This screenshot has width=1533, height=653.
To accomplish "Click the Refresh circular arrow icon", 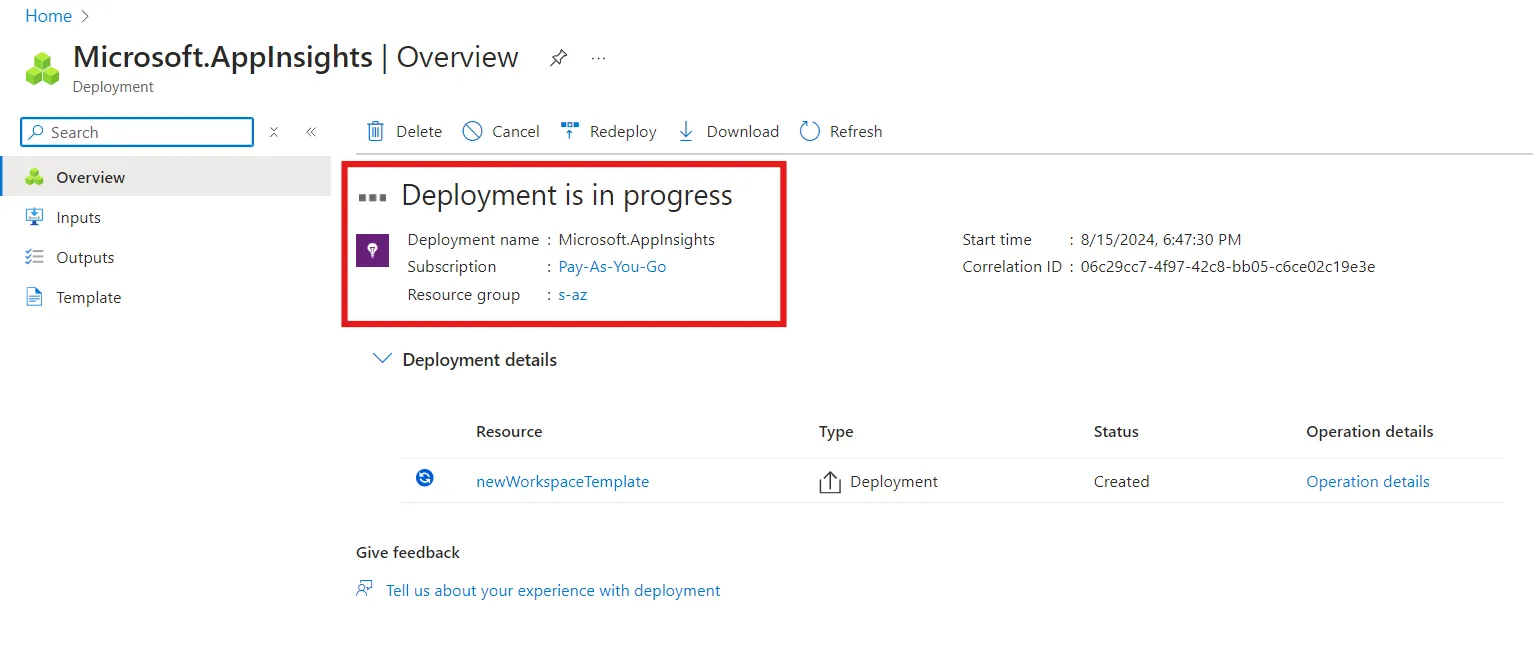I will coord(810,131).
